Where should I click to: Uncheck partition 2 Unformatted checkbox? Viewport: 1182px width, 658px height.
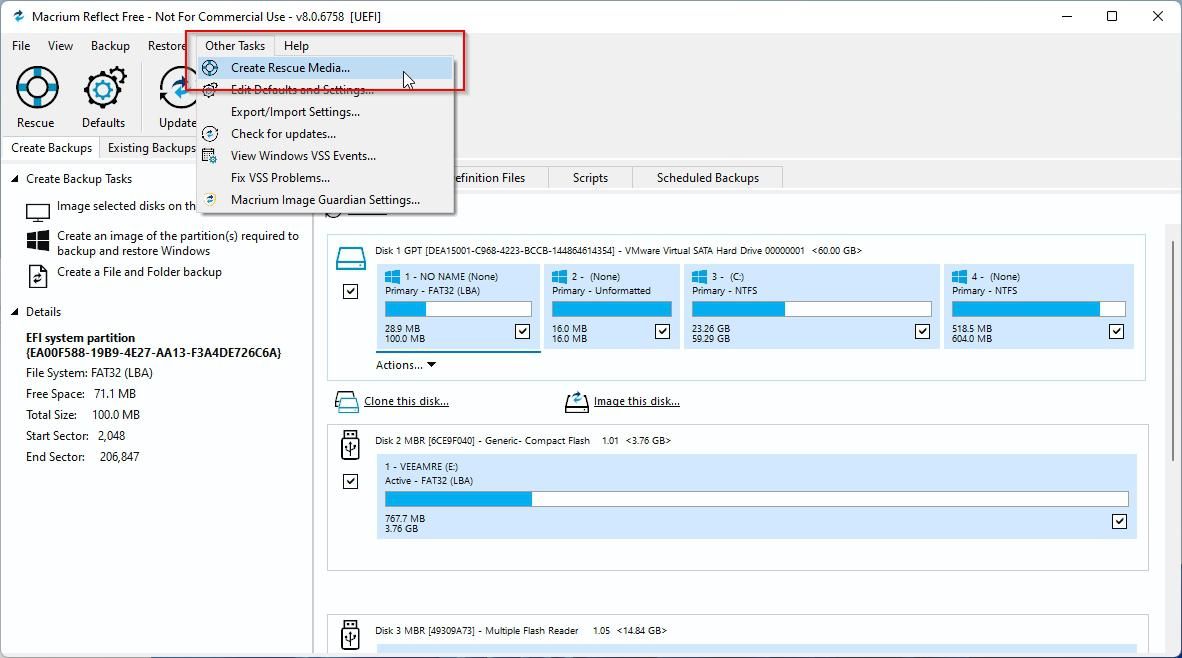click(x=663, y=332)
